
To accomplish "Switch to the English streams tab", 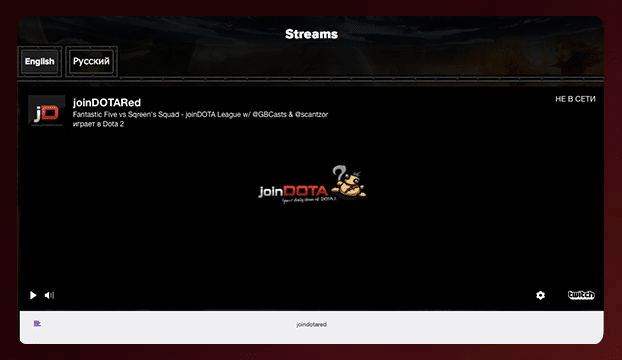I will 40,61.
